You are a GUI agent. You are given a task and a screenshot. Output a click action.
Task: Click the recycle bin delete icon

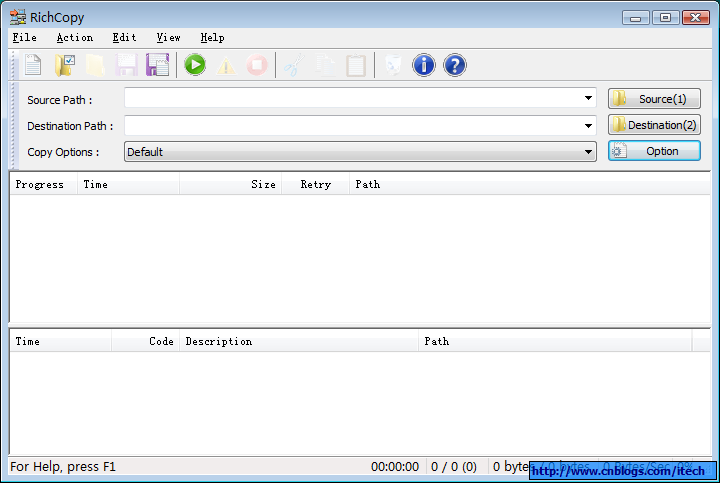click(393, 65)
